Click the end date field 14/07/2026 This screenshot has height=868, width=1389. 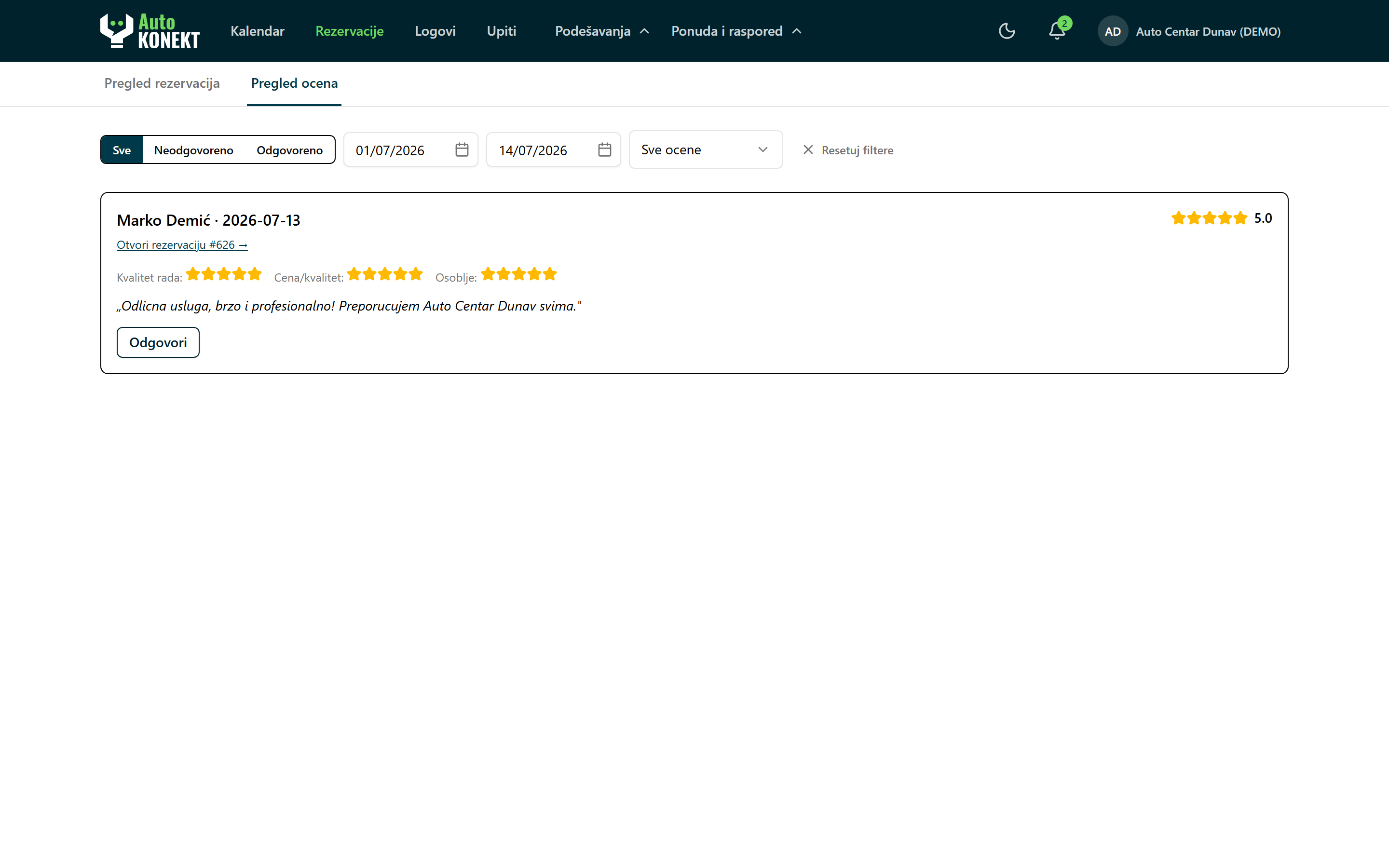click(553, 150)
